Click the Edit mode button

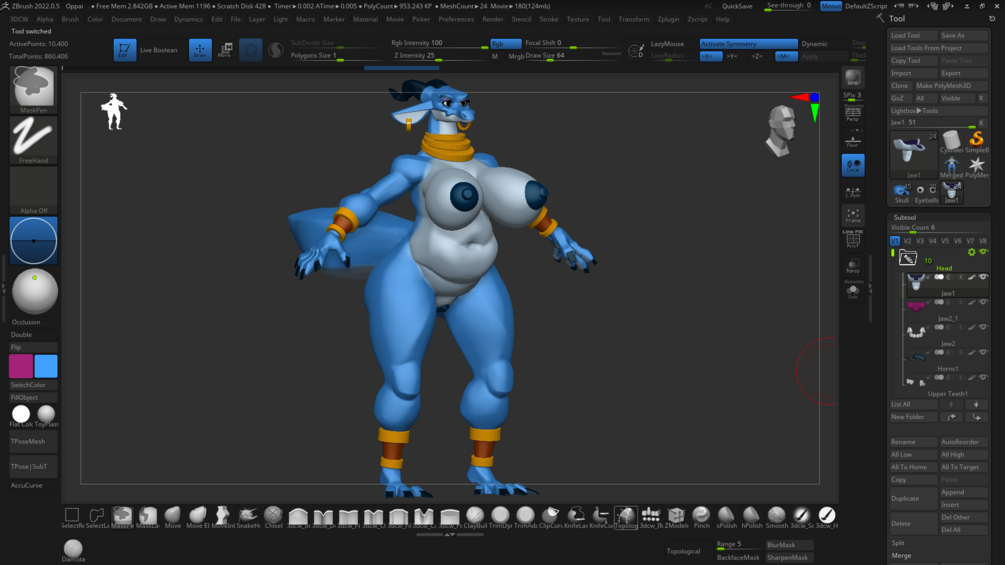(x=124, y=50)
